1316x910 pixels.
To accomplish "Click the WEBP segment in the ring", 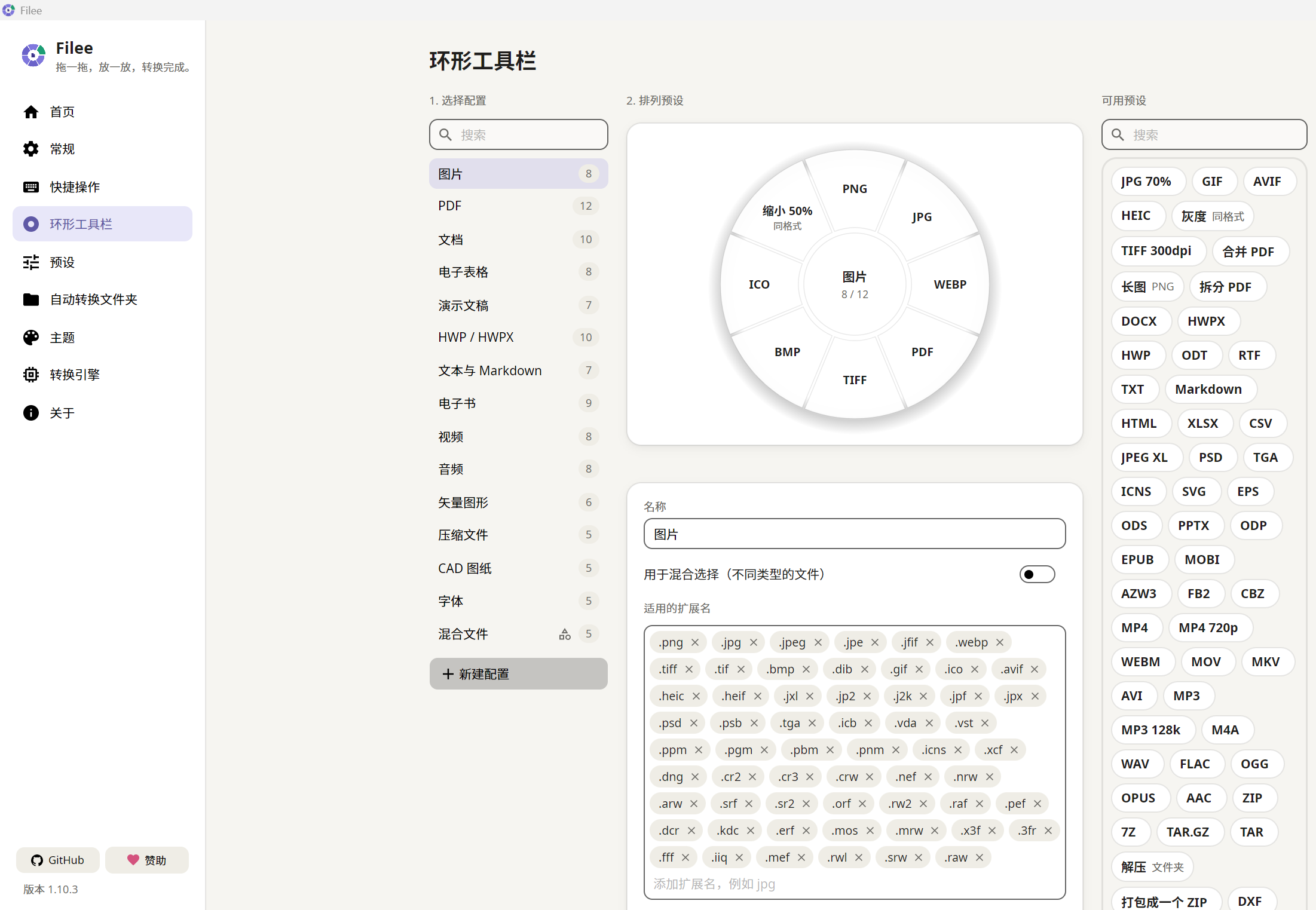I will (950, 284).
